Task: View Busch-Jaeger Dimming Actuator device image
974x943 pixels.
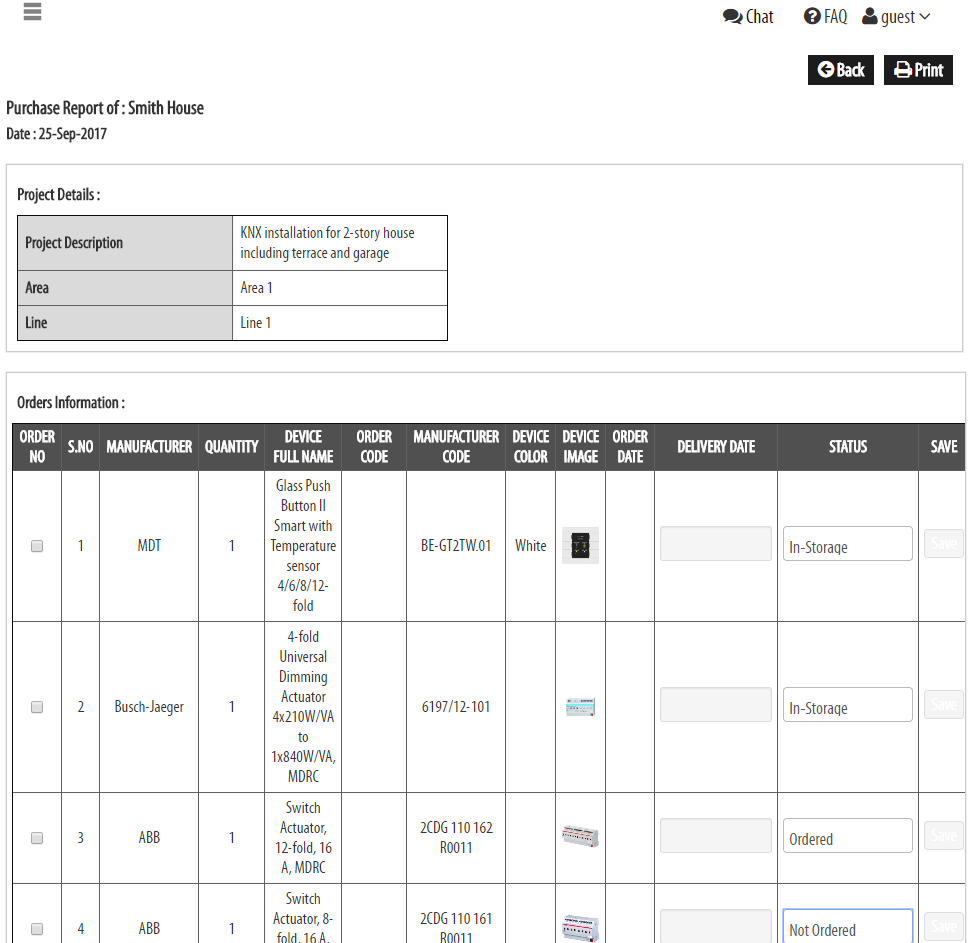Action: (580, 707)
